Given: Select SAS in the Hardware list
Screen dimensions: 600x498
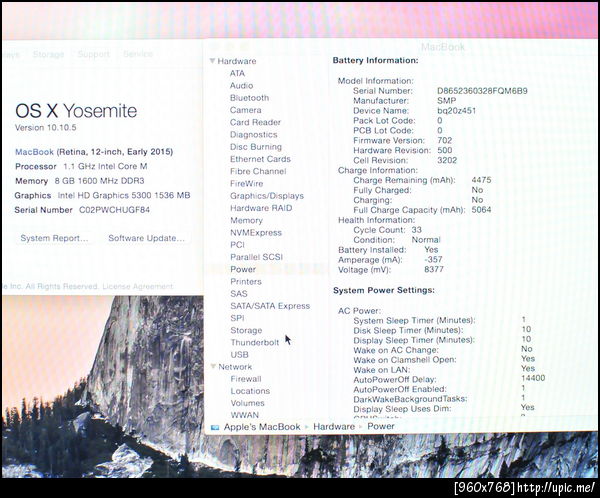Looking at the screenshot, I should [239, 294].
